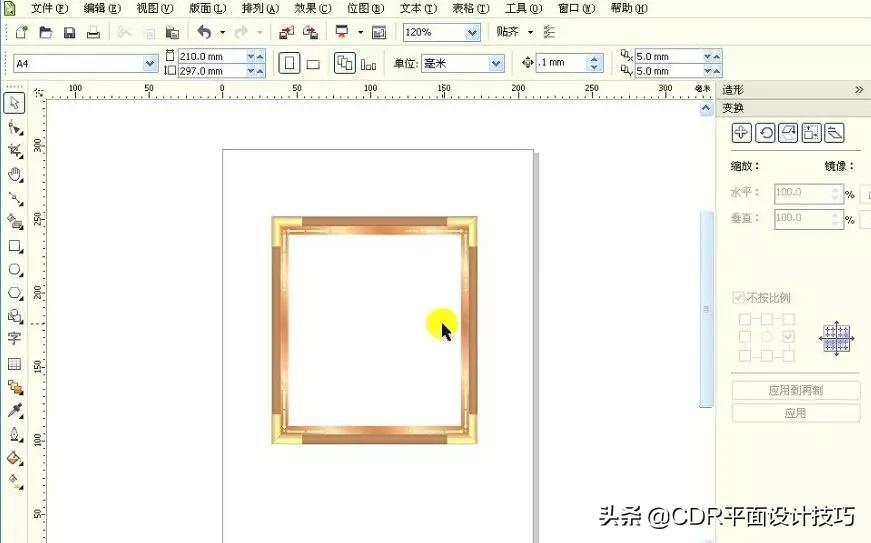Open the 排列(A) menu

tap(260, 8)
